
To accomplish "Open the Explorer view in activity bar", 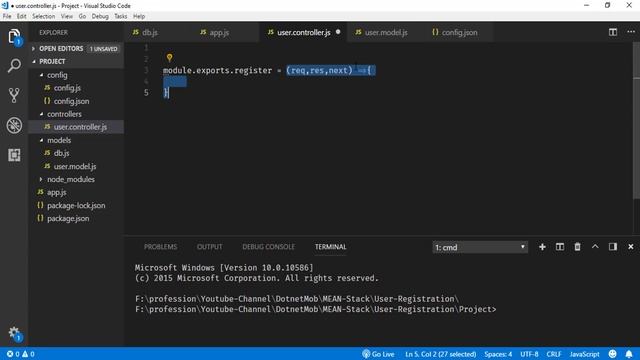I will tap(14, 36).
